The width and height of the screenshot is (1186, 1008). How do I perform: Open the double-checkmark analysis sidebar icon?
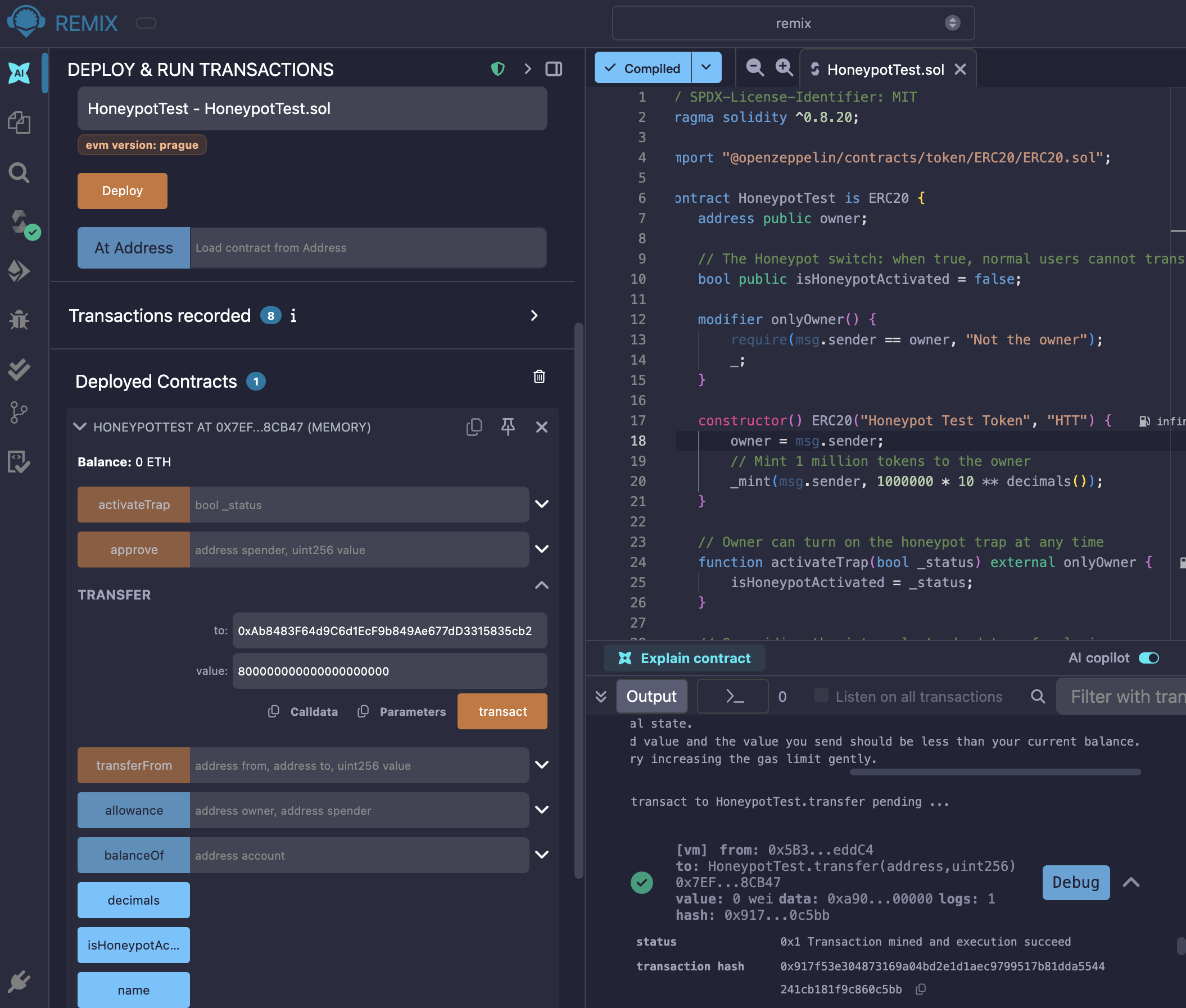19,369
